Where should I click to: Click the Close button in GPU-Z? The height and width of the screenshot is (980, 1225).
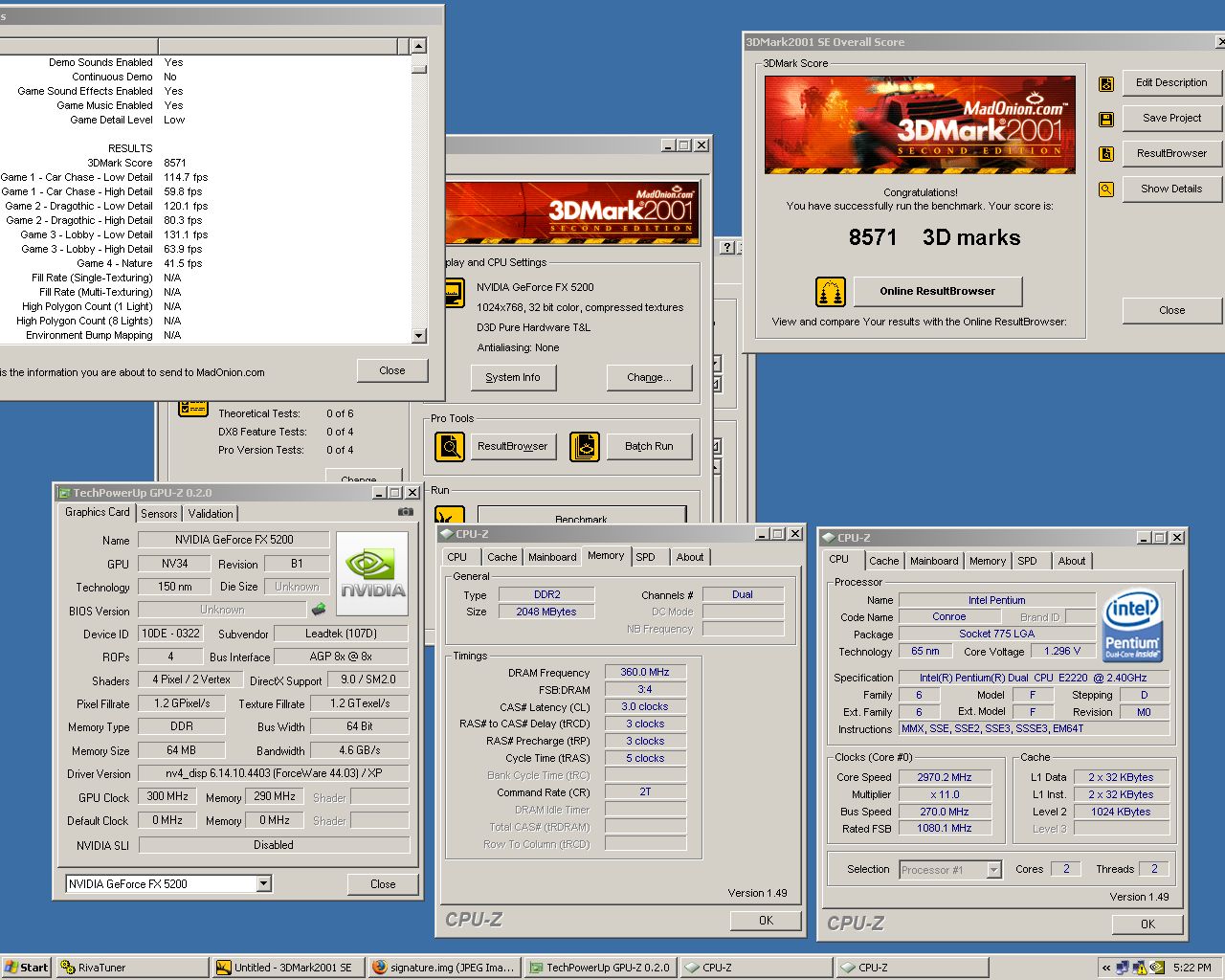tap(383, 884)
